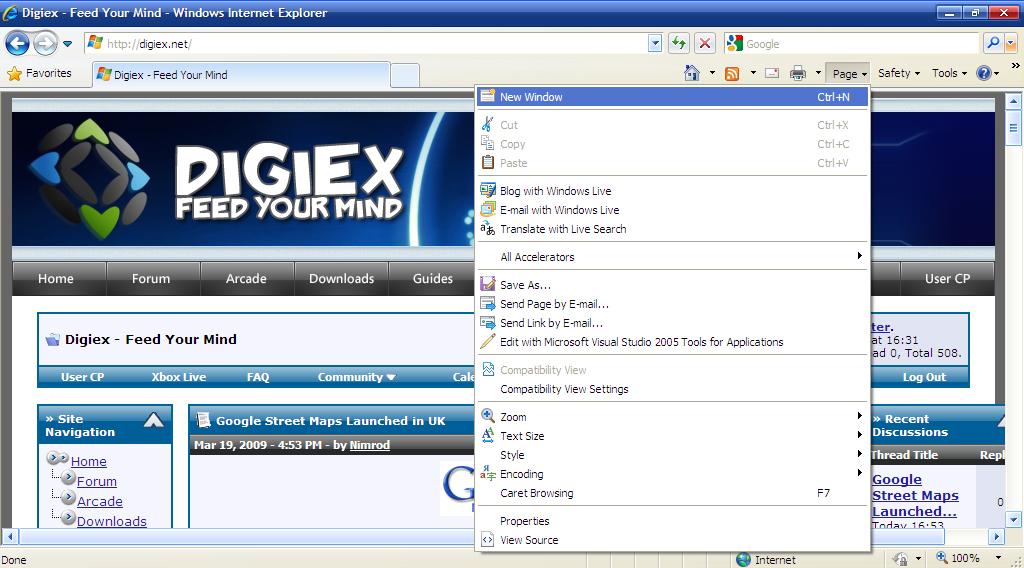Screen dimensions: 1024x568
Task: Click the Forward navigation arrow
Action: click(x=45, y=44)
